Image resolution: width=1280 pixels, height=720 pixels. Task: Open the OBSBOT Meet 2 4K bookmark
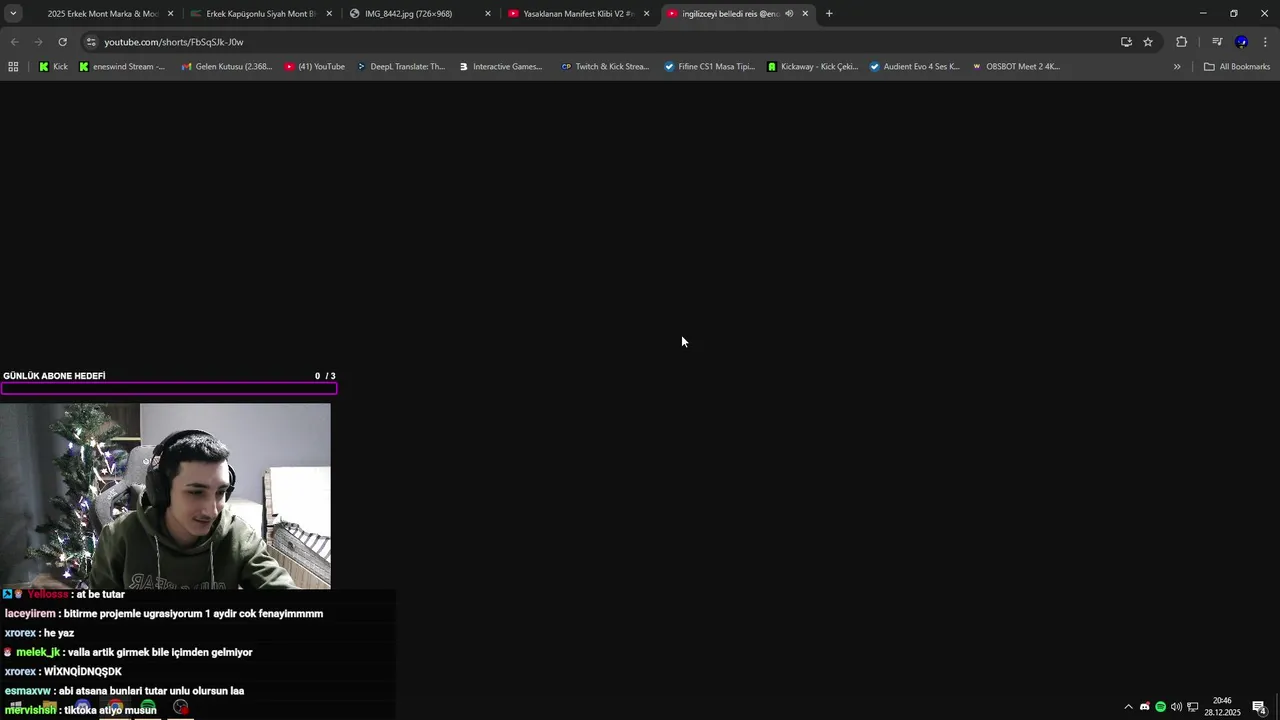coord(1015,67)
